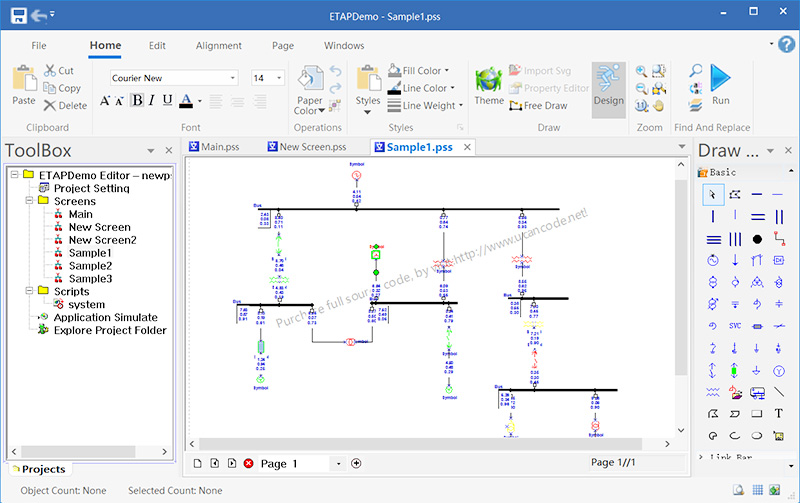Click the Projects tab at panel bottom
The height and width of the screenshot is (503, 800).
[x=39, y=469]
